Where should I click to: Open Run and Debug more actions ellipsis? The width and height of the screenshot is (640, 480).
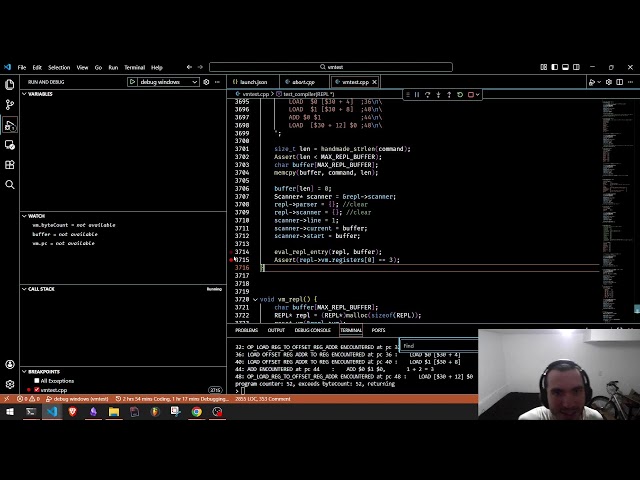point(217,82)
